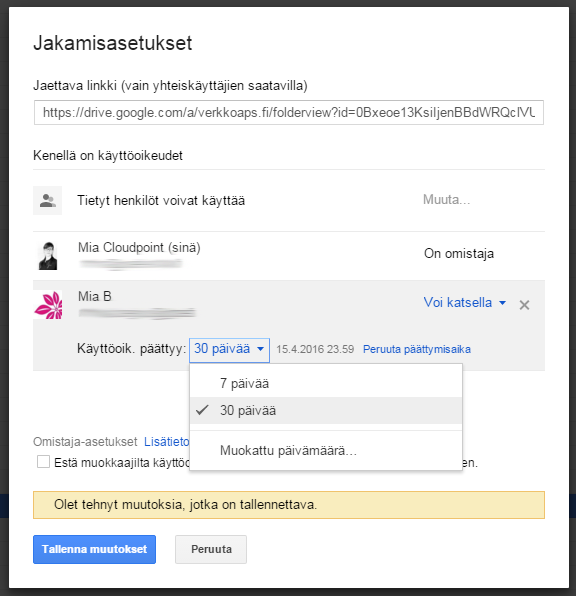Open the Lisätieto link
Image resolution: width=576 pixels, height=596 pixels.
click(x=167, y=442)
